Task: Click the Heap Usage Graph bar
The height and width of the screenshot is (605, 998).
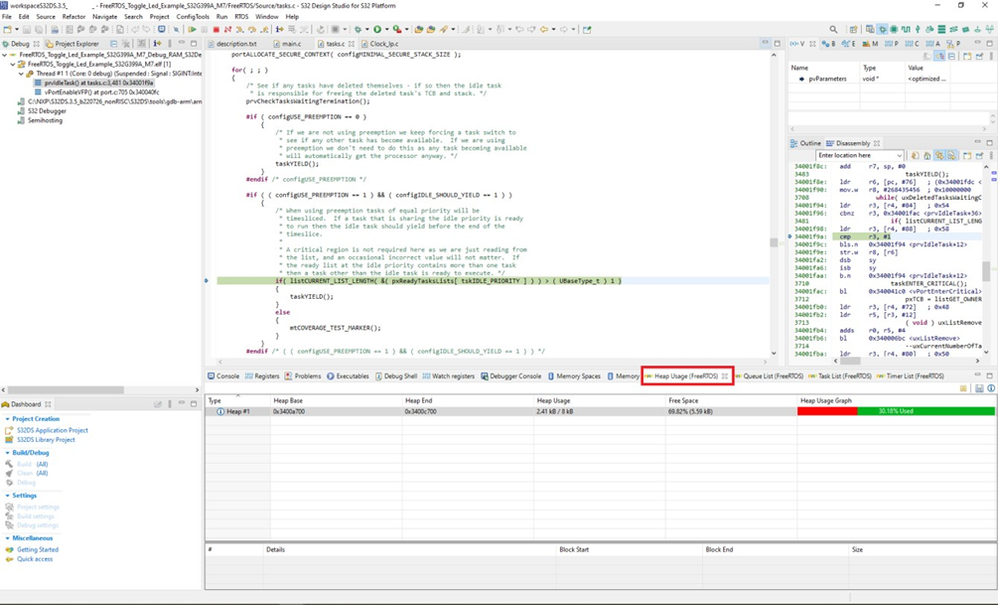Action: pos(896,412)
